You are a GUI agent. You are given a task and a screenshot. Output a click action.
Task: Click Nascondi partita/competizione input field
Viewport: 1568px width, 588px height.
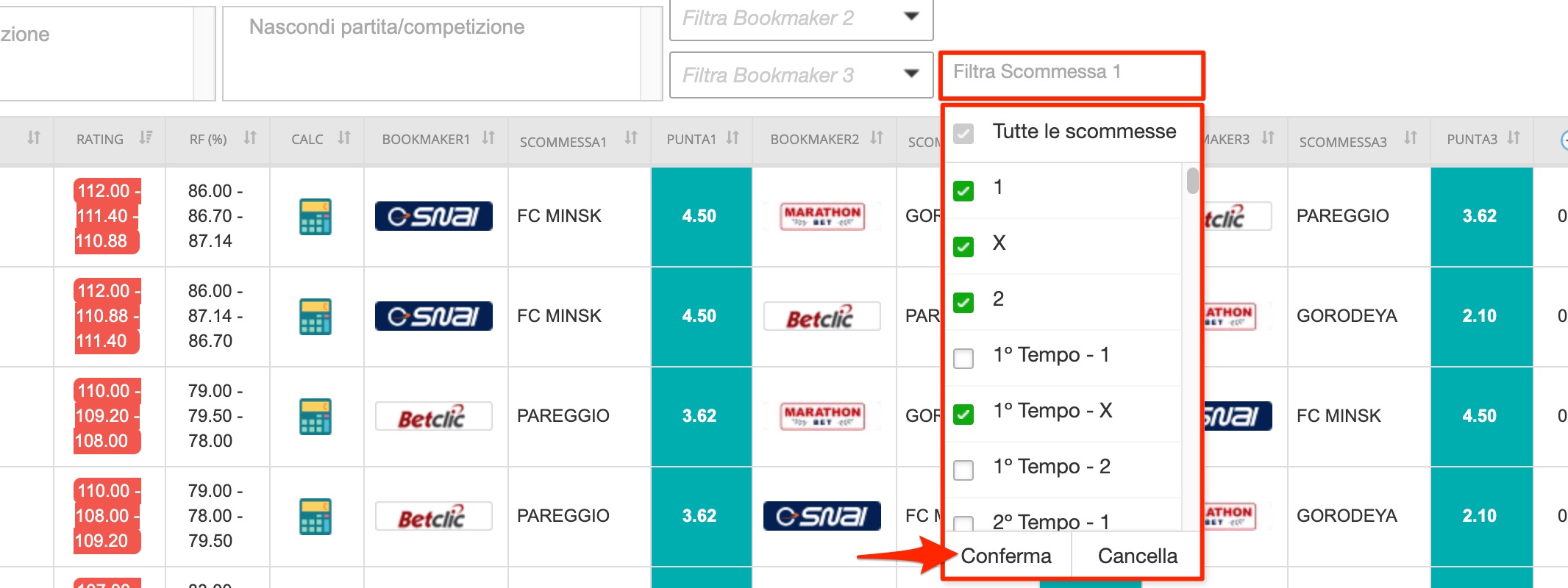click(x=432, y=54)
